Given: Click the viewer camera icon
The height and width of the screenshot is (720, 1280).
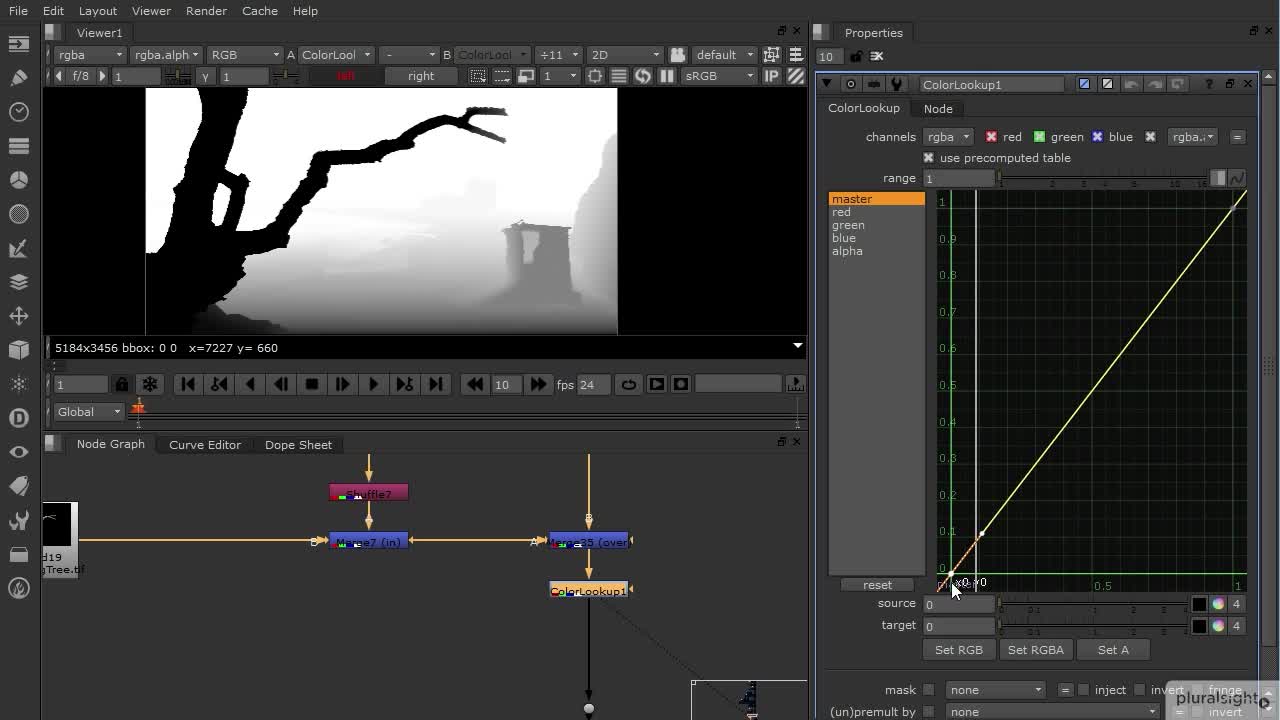Looking at the screenshot, I should [677, 55].
